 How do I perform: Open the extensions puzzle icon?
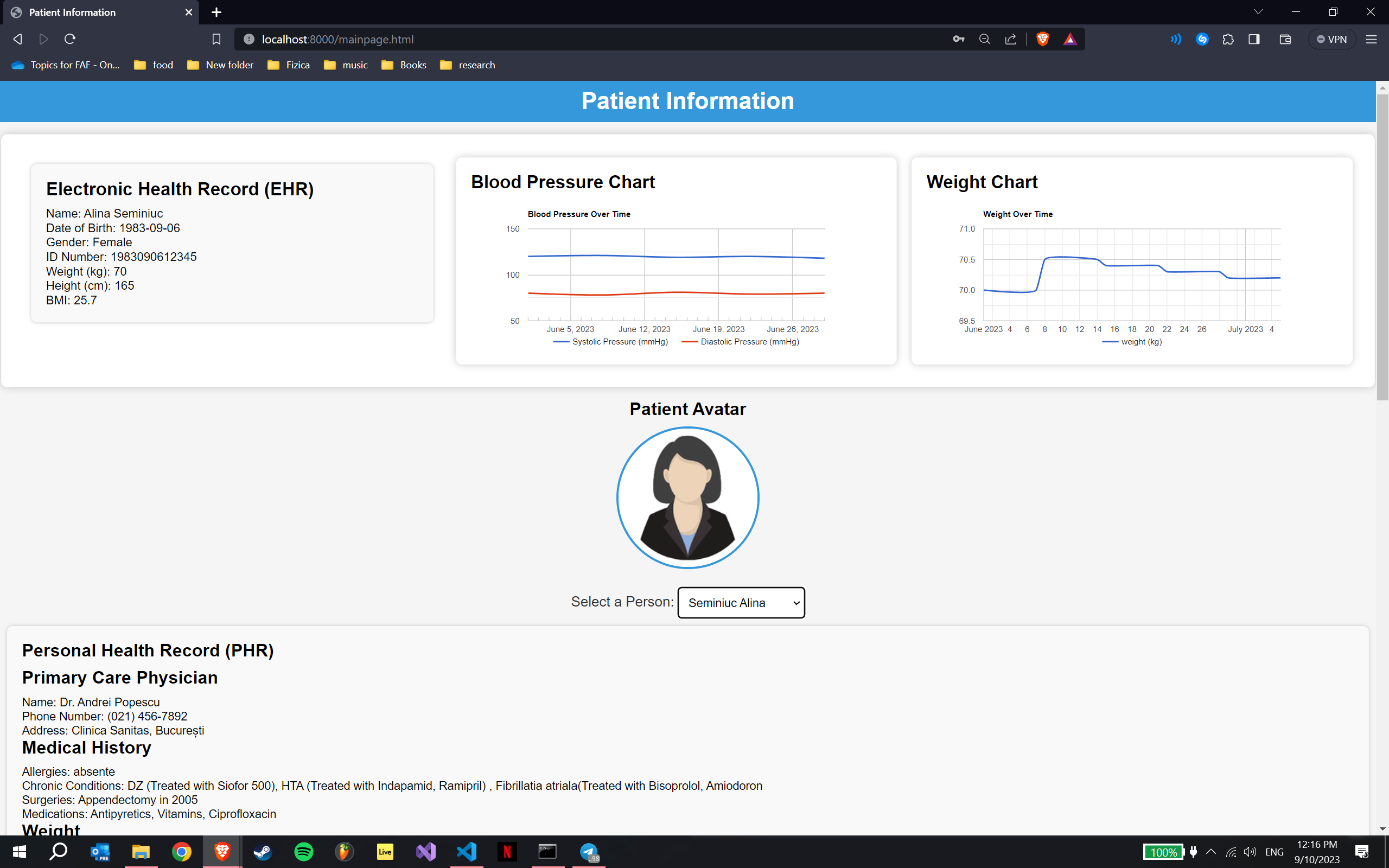[1228, 39]
